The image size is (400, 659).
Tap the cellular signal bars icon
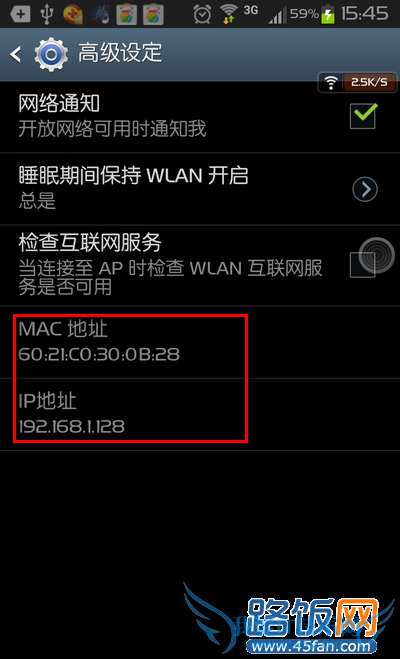pos(278,15)
